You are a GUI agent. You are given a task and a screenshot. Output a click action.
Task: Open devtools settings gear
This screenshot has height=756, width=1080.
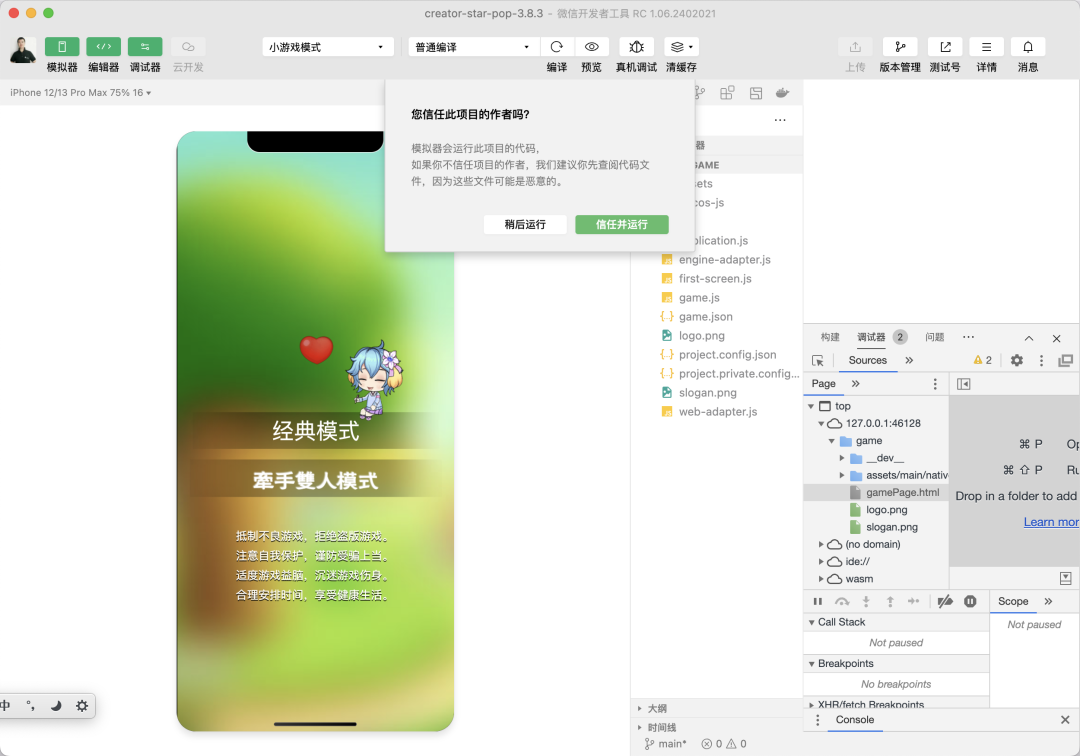click(x=1017, y=360)
